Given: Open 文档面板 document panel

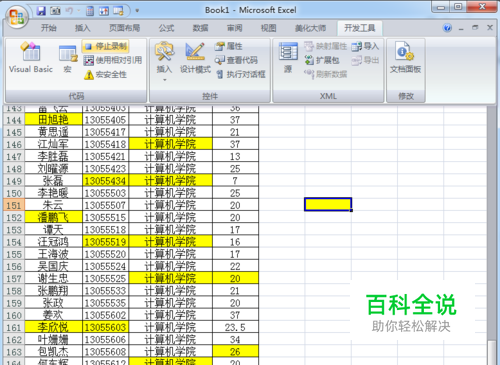Looking at the screenshot, I should point(405,58).
